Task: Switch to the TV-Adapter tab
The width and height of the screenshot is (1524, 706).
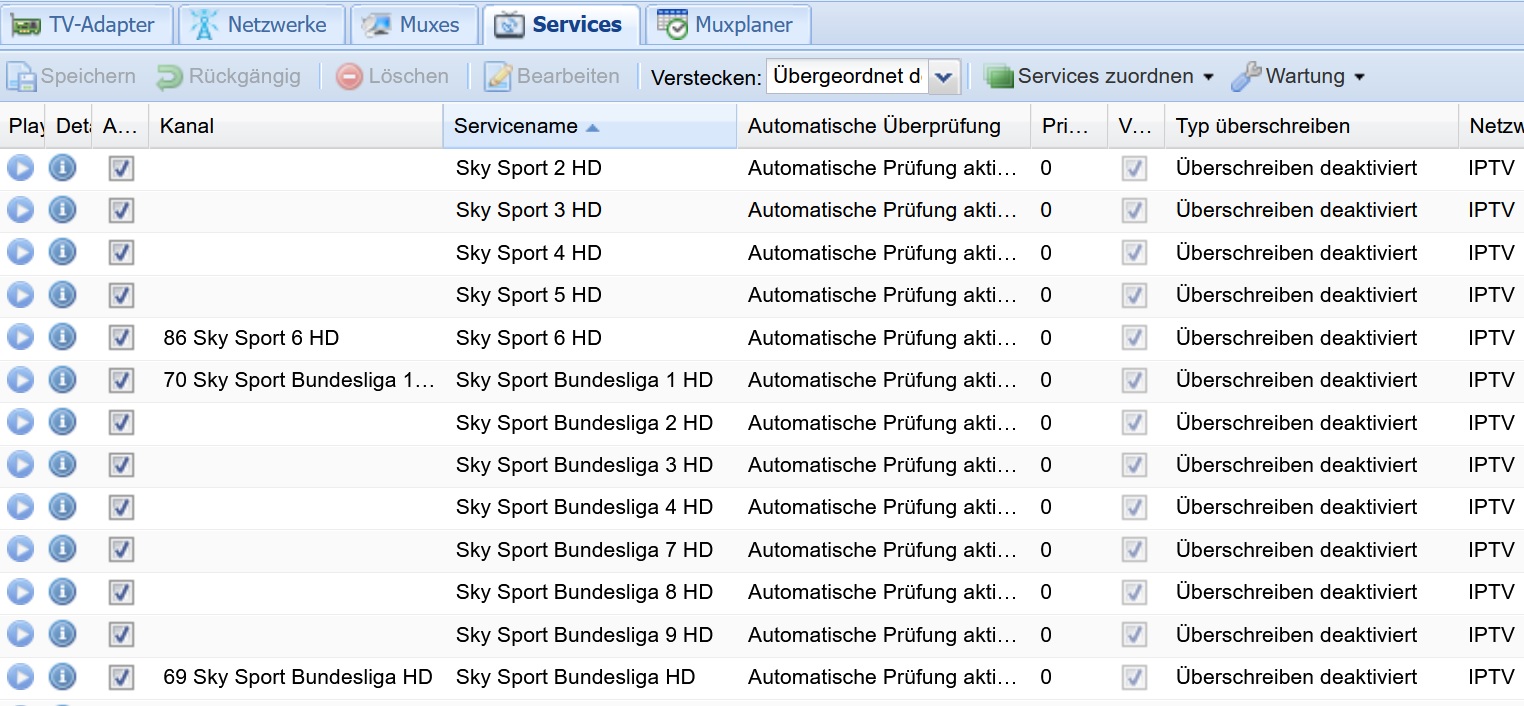Action: click(x=87, y=25)
